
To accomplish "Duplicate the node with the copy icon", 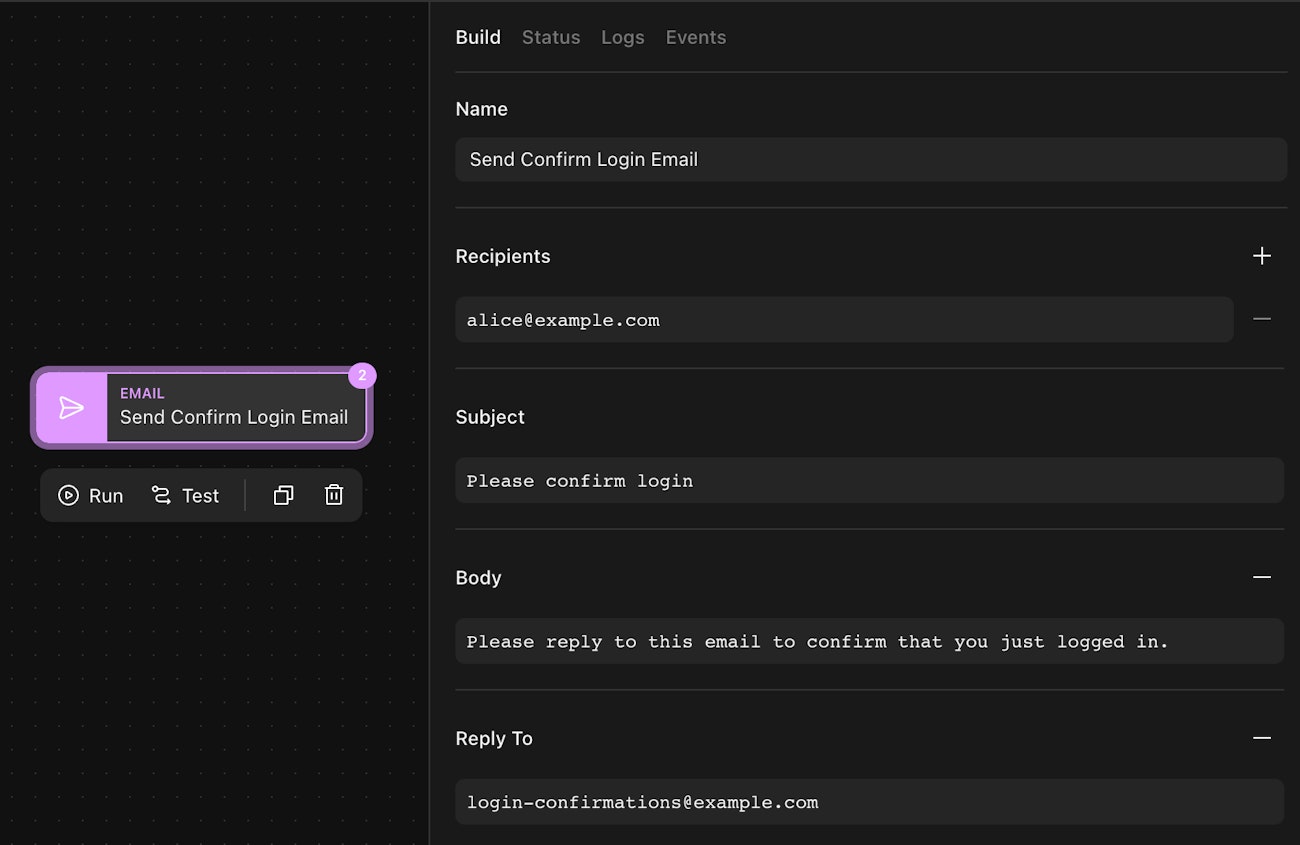I will (283, 495).
